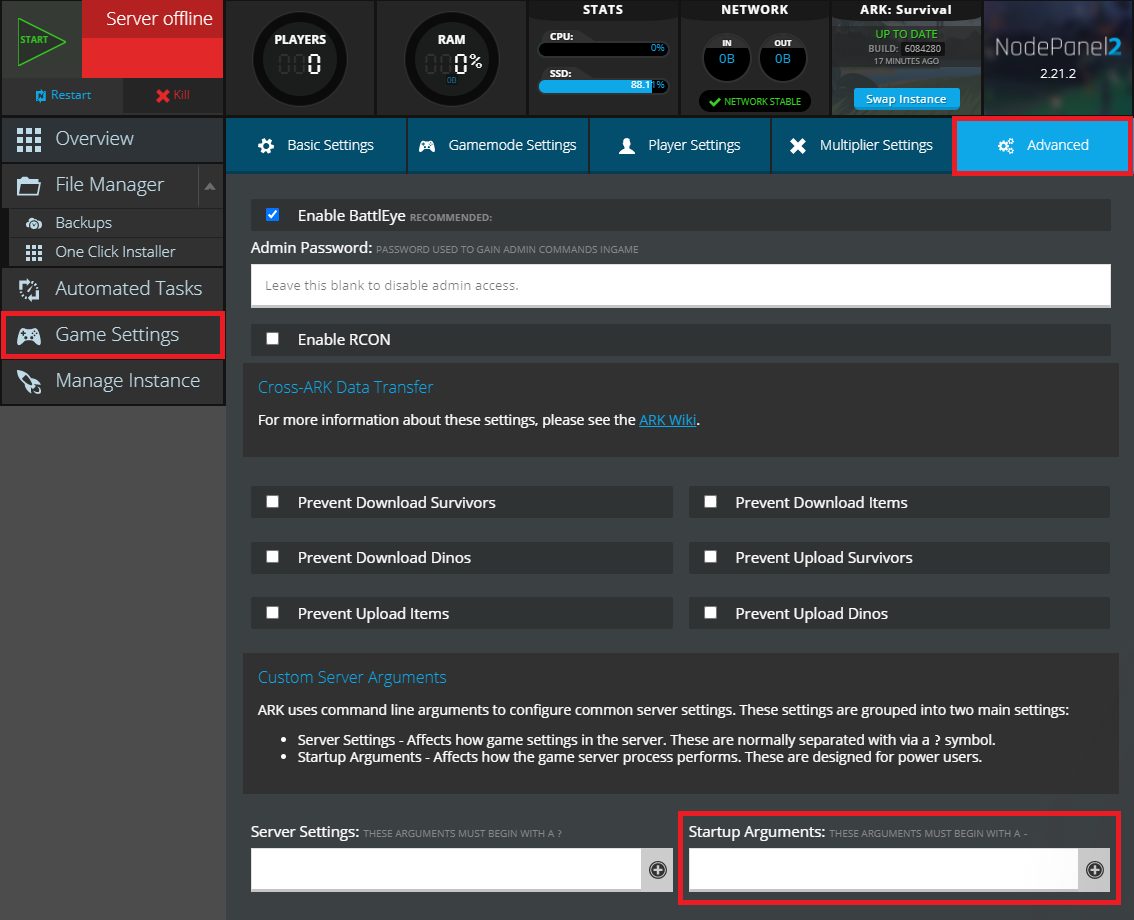This screenshot has width=1134, height=920.
Task: Click the plus icon beside Startup Arguments field
Action: point(1095,869)
